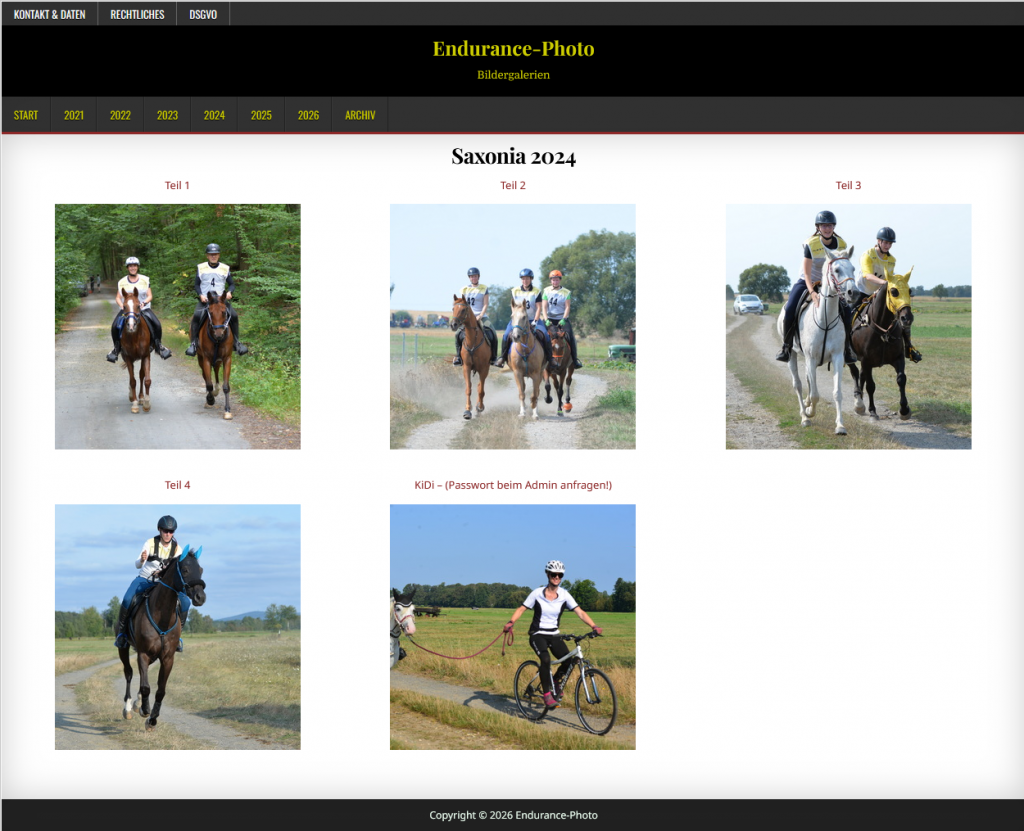Open the 2025 galleries menu
Viewport: 1024px width, 831px height.
coord(261,115)
